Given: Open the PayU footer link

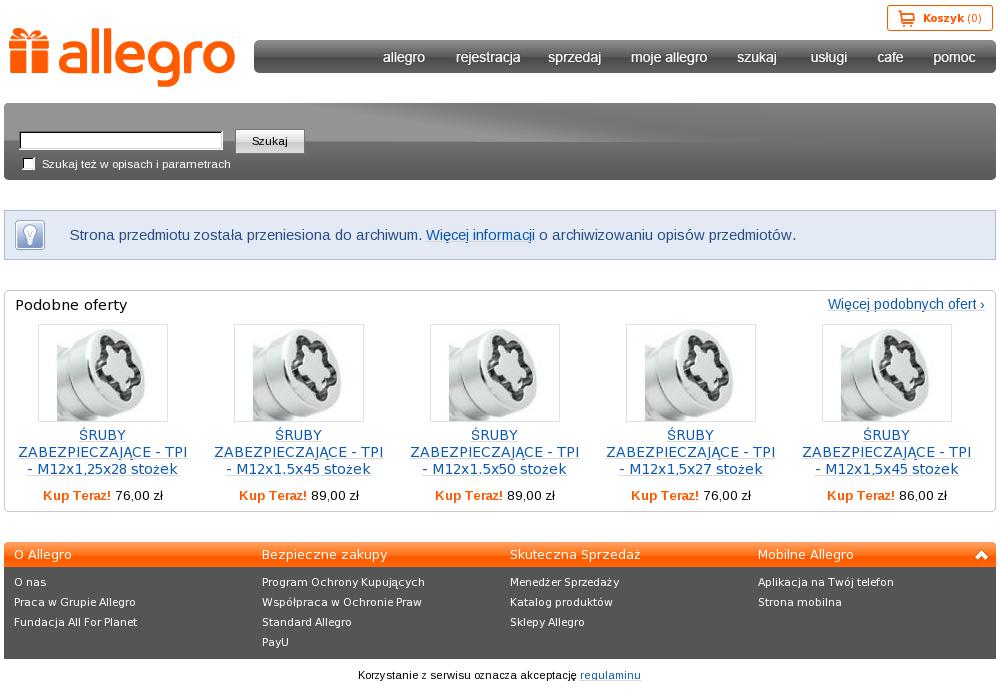Looking at the screenshot, I should click(x=276, y=642).
